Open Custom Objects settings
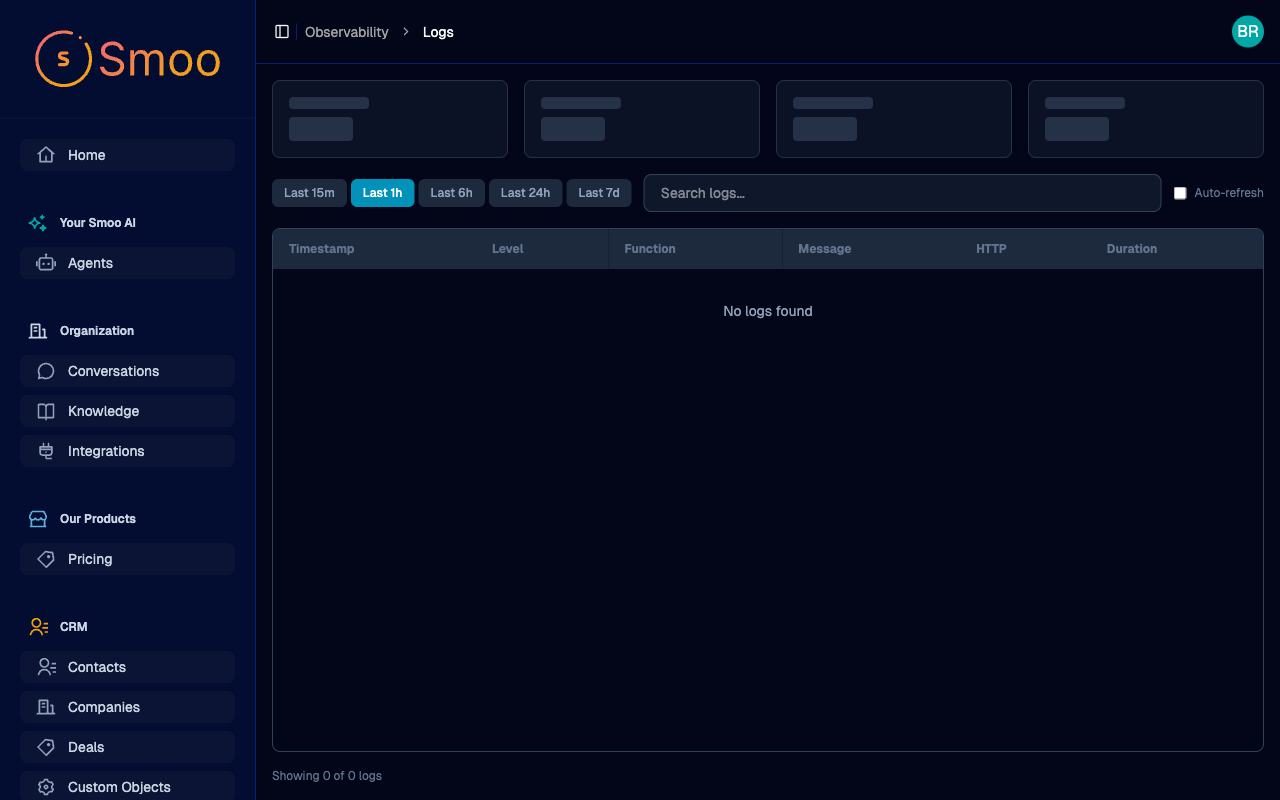Viewport: 1280px width, 800px height. [127, 787]
